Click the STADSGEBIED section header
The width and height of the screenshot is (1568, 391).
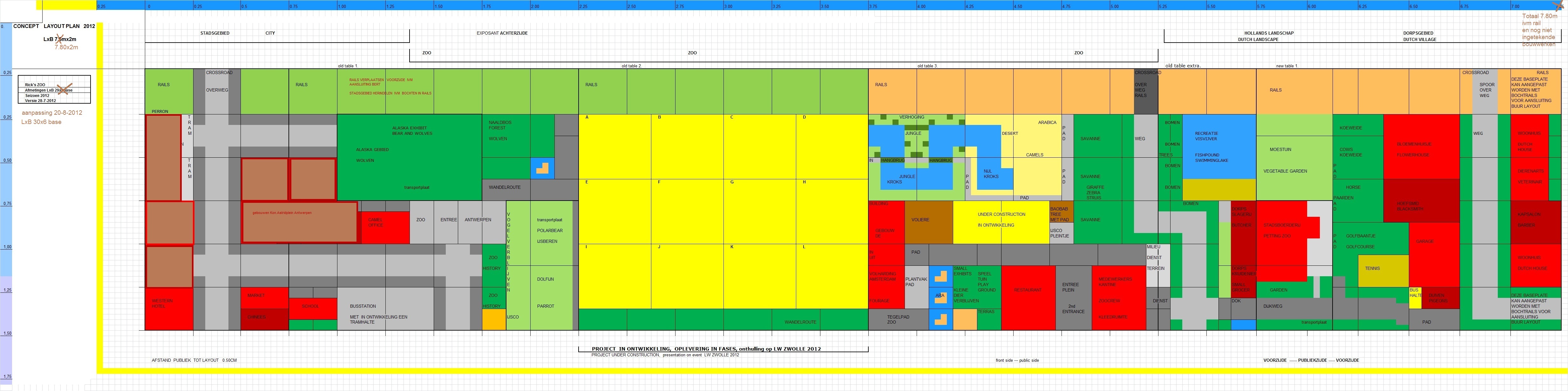click(215, 33)
